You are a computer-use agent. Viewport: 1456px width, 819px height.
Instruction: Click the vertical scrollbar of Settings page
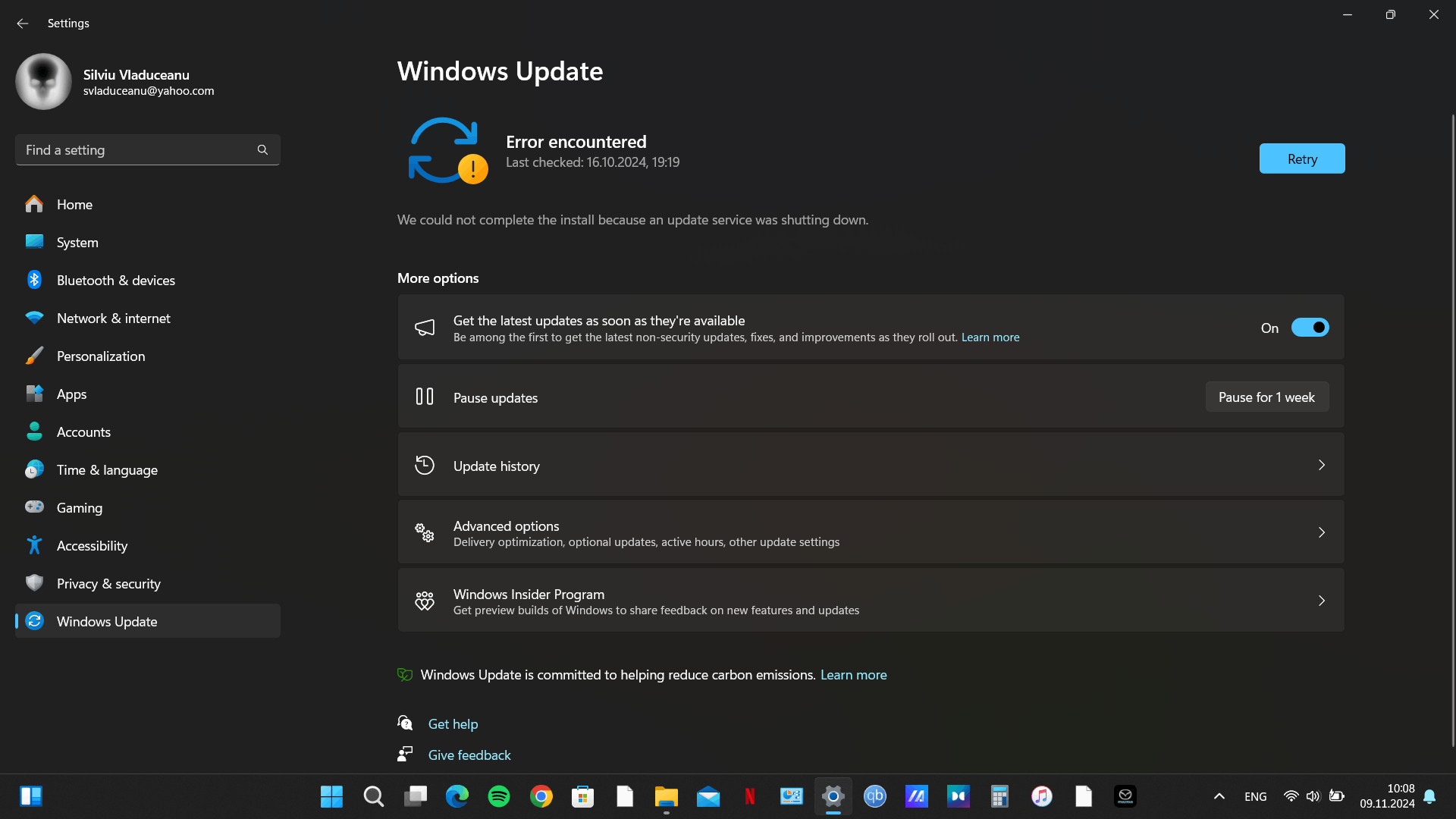(x=1452, y=430)
